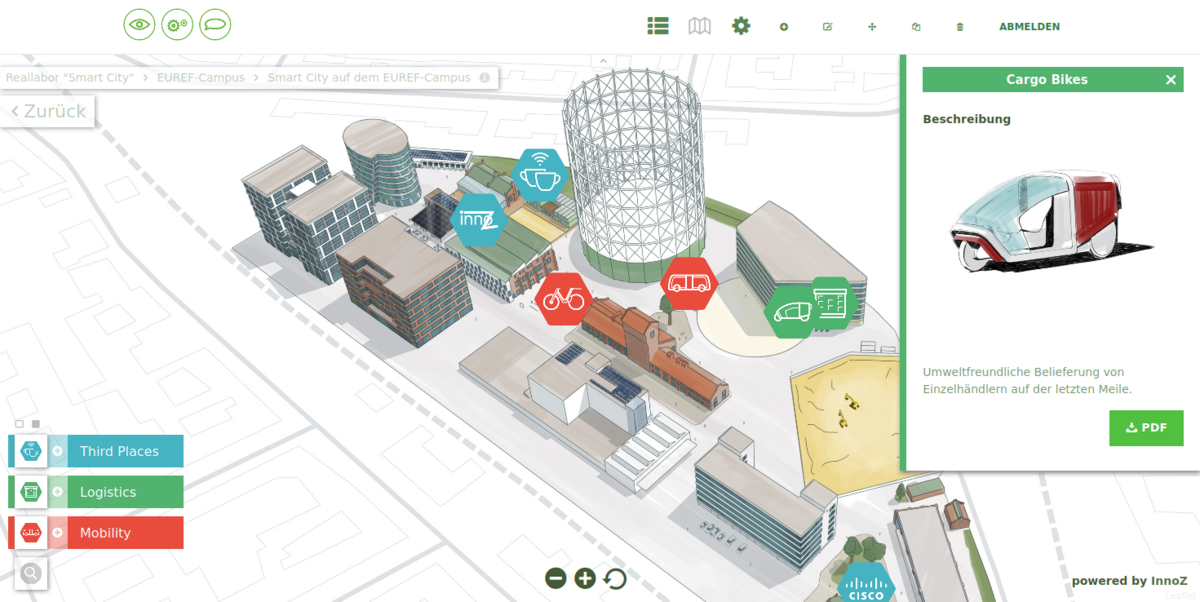Click the red bike hexagon marker on campus
Screen dimensions: 1200x602
point(565,298)
